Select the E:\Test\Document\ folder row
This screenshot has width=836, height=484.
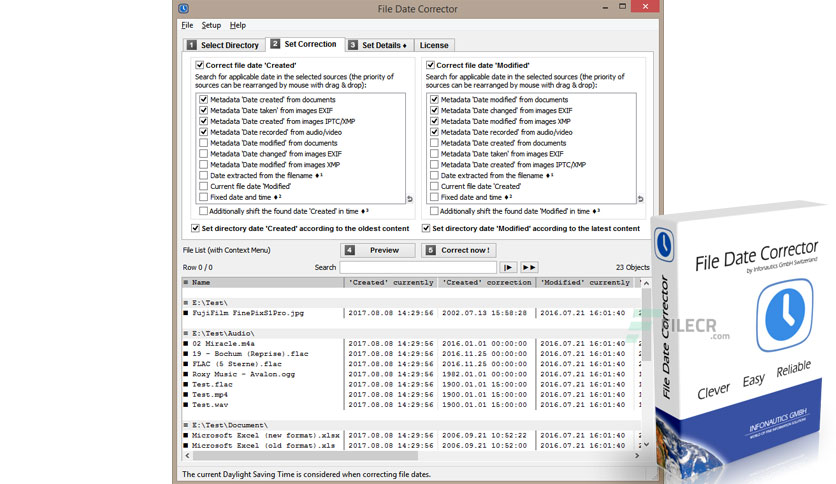click(x=411, y=425)
